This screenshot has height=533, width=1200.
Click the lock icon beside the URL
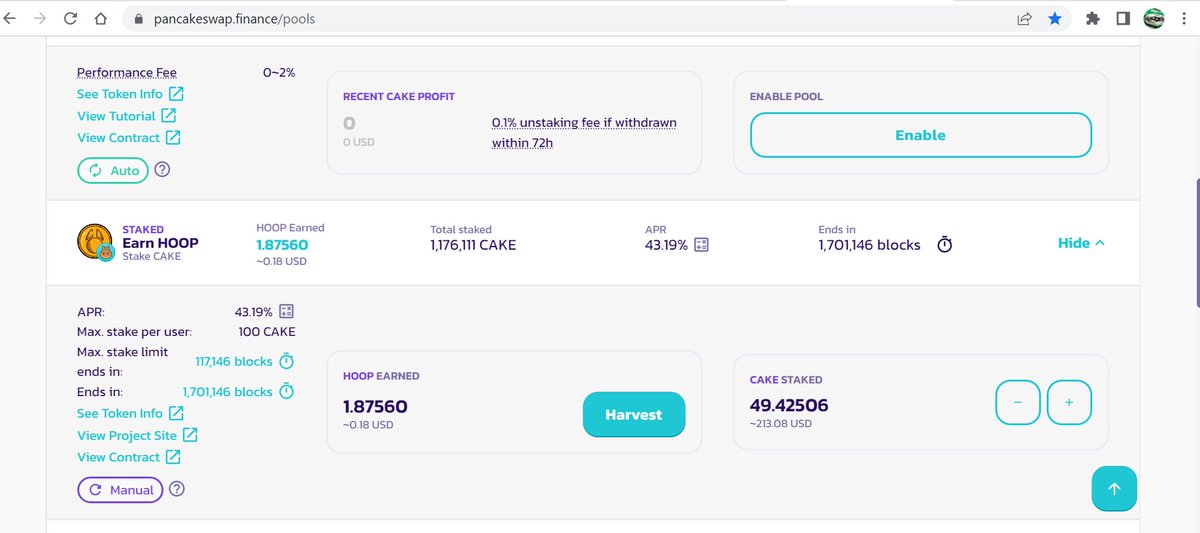point(138,19)
